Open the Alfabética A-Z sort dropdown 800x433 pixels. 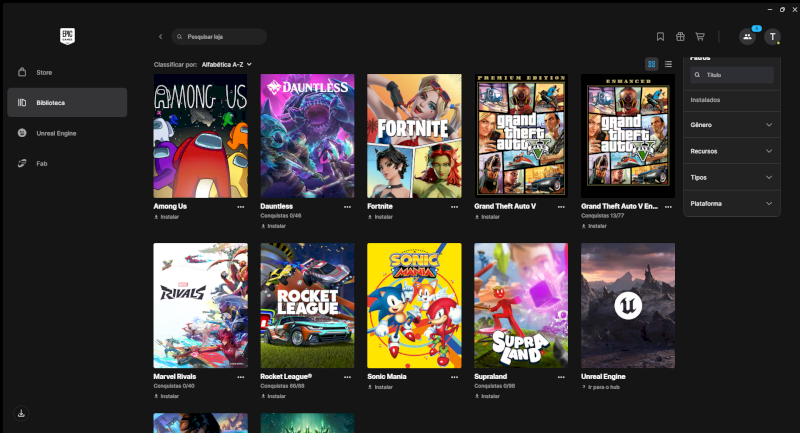[227, 65]
